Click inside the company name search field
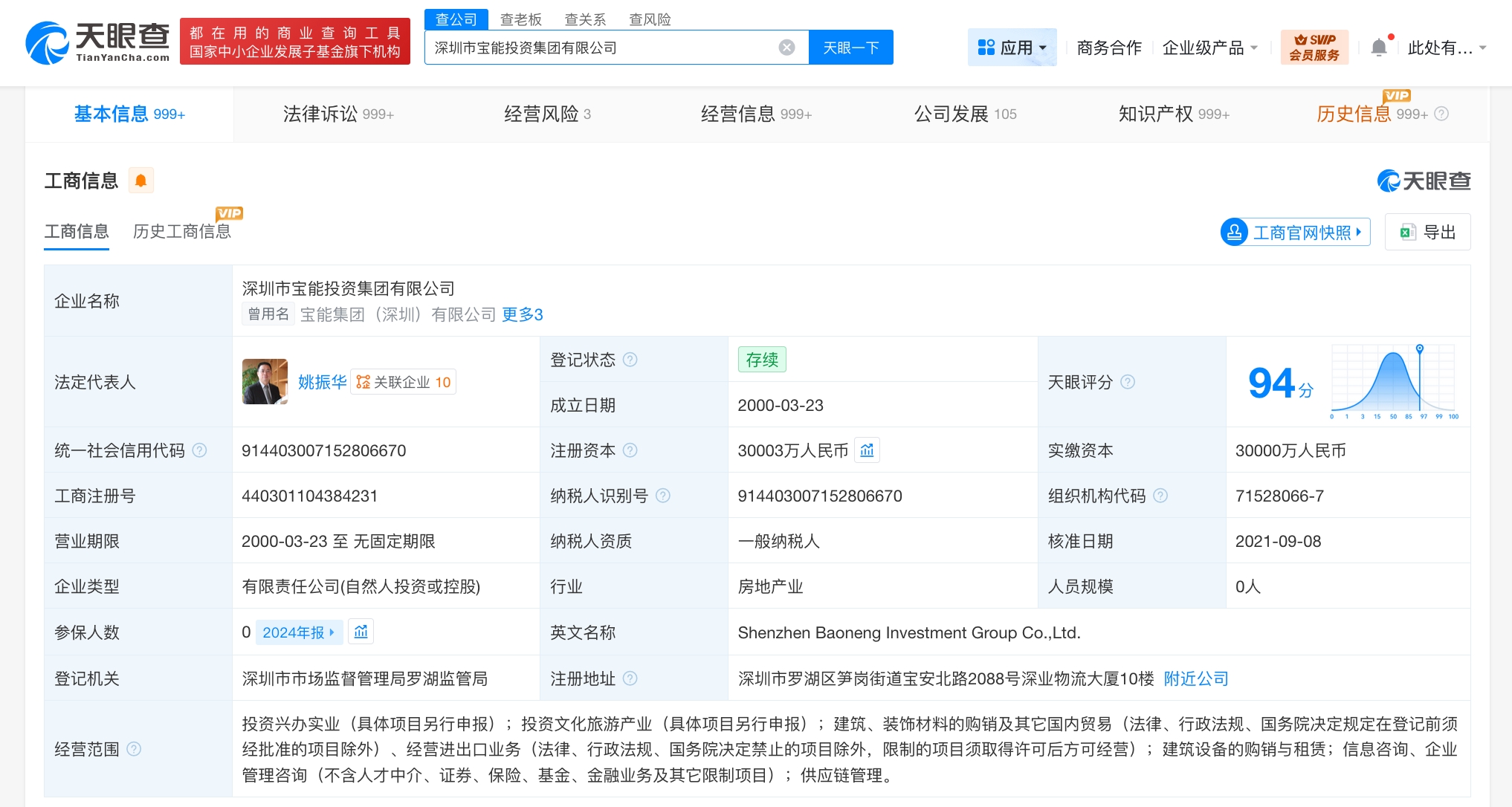The image size is (1512, 807). click(x=595, y=46)
